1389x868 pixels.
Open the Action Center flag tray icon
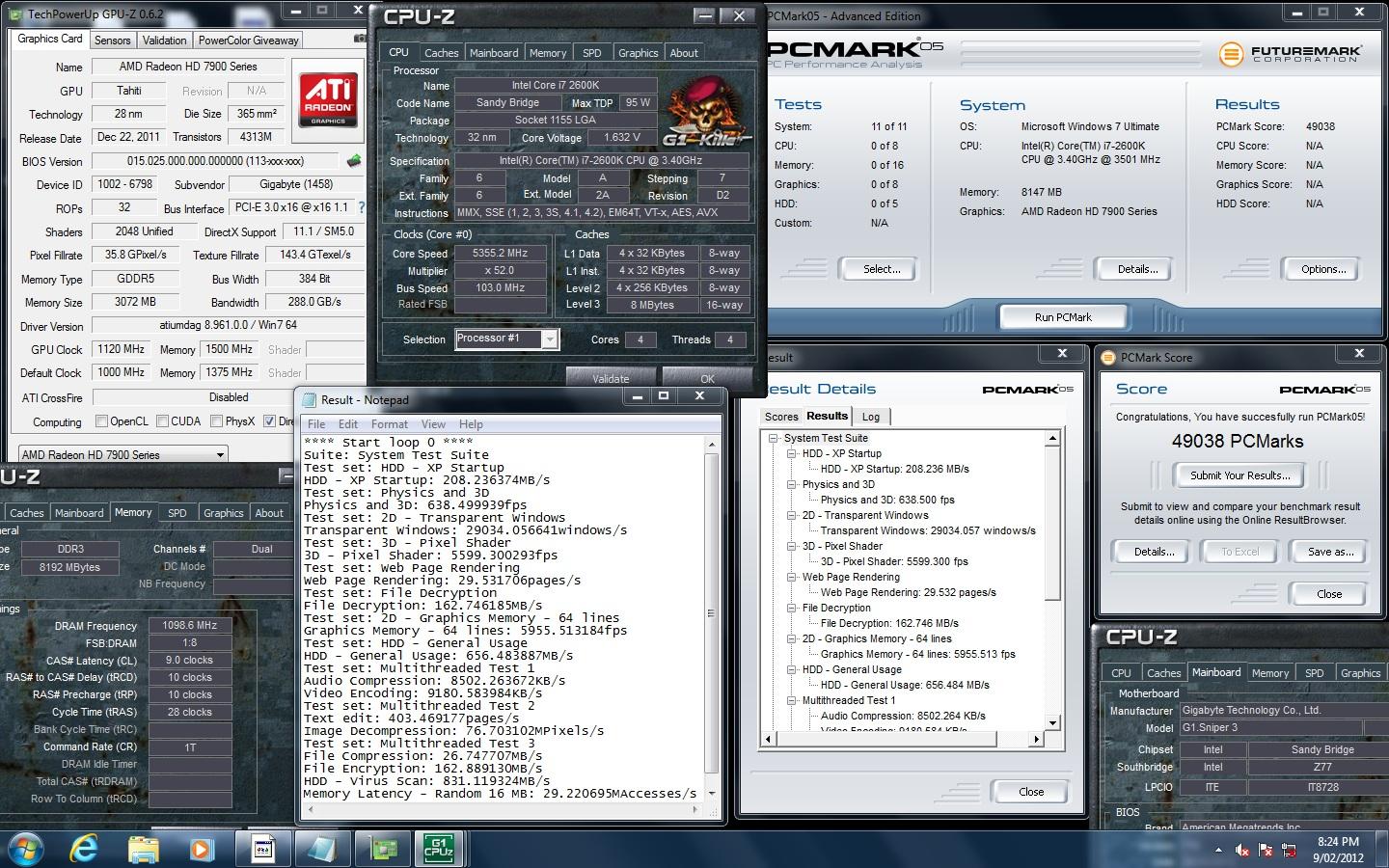click(x=1265, y=850)
